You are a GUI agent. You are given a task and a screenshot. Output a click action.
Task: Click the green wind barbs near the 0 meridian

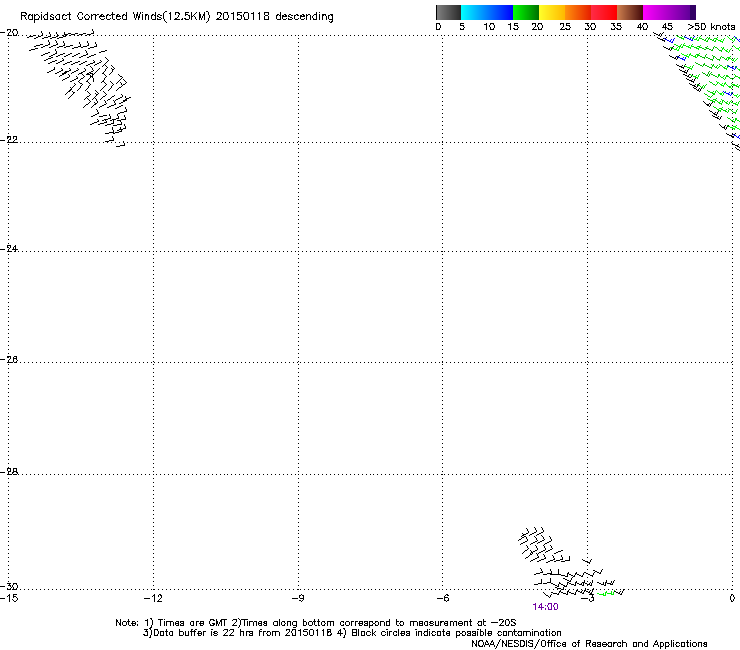pos(706,85)
